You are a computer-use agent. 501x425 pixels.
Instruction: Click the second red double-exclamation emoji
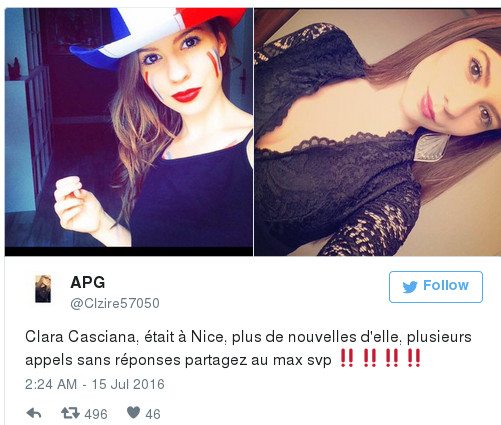click(x=369, y=358)
